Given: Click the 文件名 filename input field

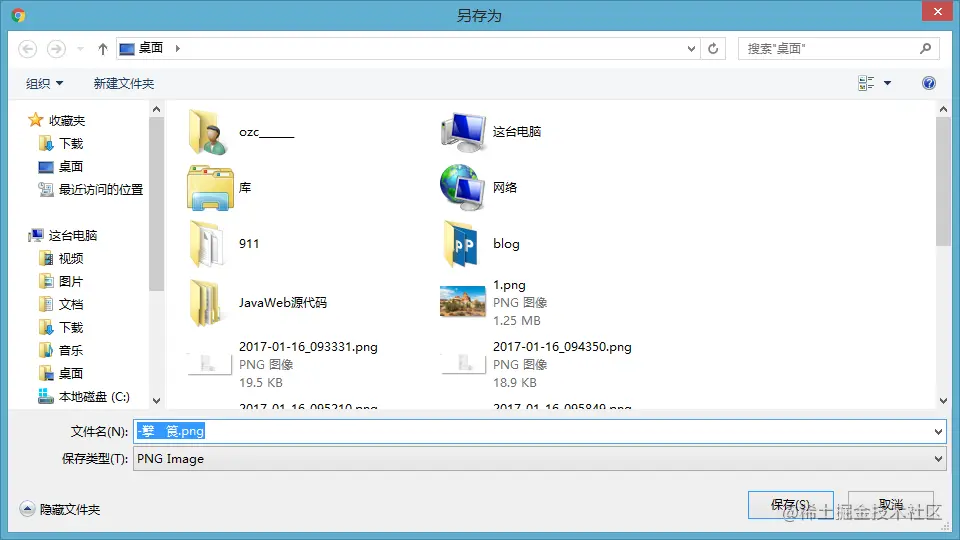Looking at the screenshot, I should click(x=539, y=432).
